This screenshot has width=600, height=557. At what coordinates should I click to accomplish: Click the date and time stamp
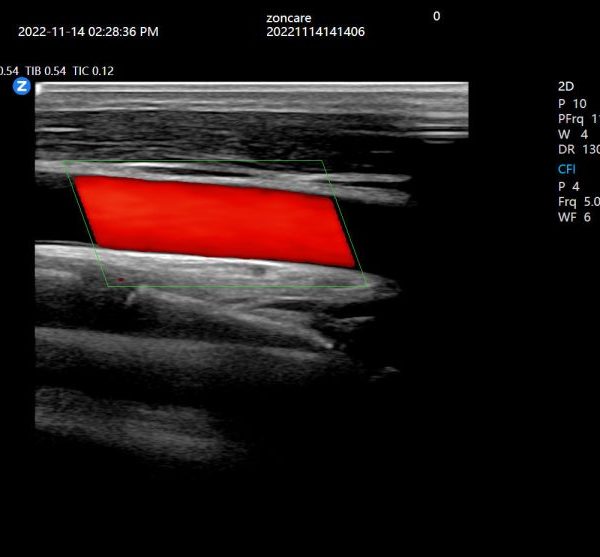(x=88, y=32)
